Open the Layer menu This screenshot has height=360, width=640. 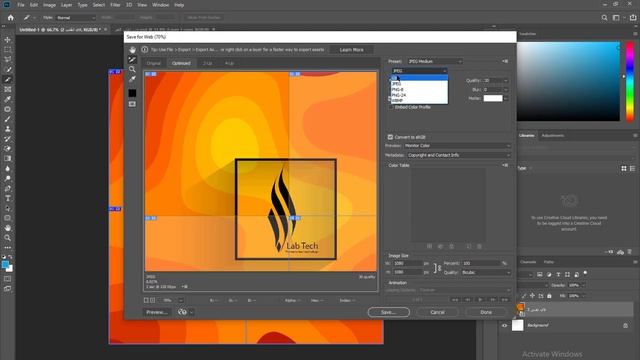click(x=66, y=5)
